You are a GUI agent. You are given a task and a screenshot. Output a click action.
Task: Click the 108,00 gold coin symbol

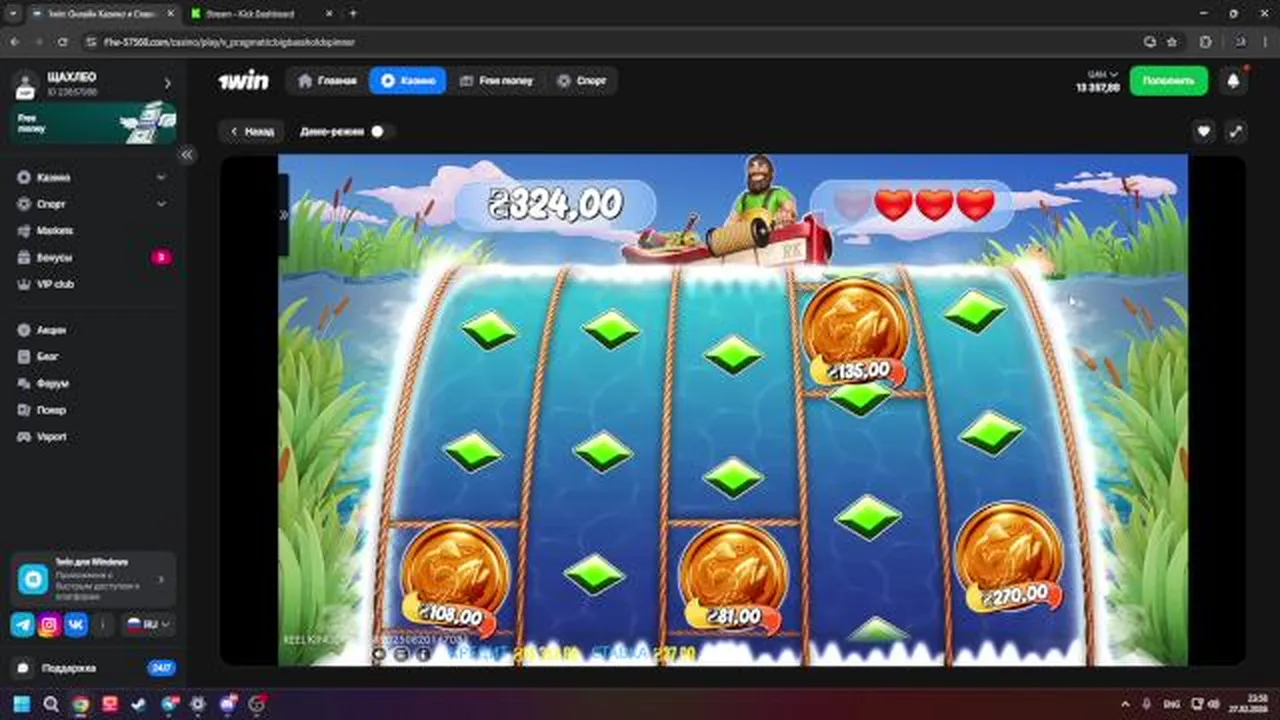453,578
